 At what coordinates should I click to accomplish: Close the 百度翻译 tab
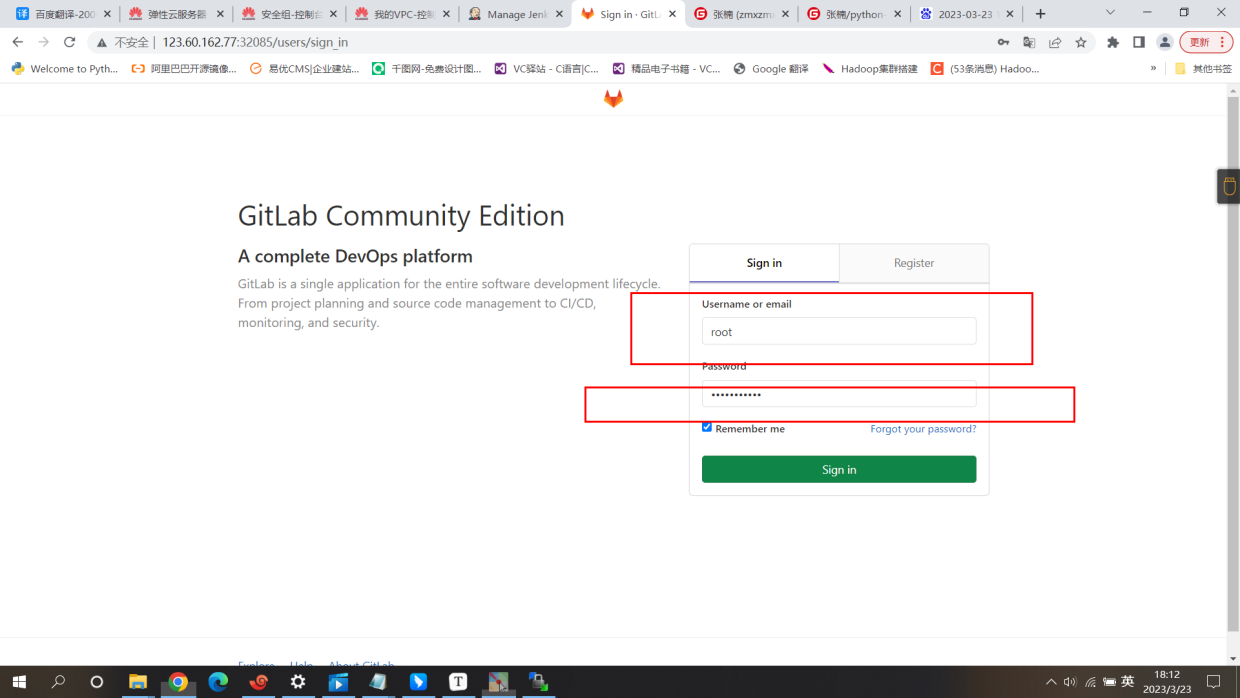107,14
